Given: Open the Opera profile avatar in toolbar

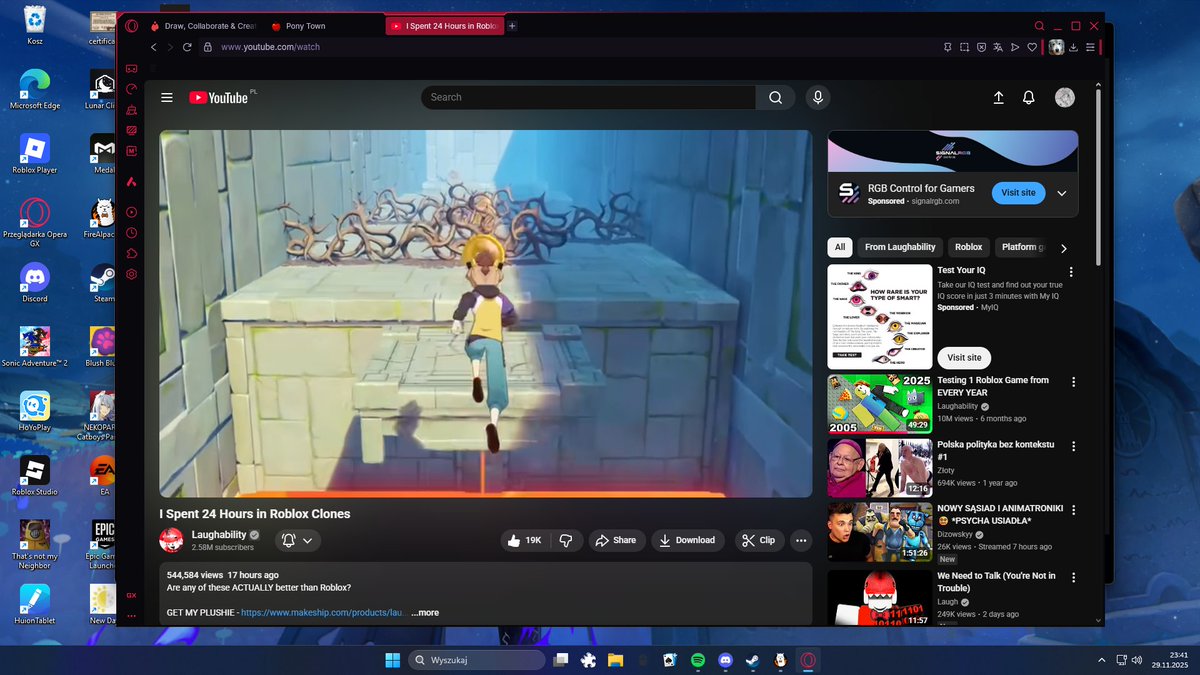Looking at the screenshot, I should pos(1056,47).
